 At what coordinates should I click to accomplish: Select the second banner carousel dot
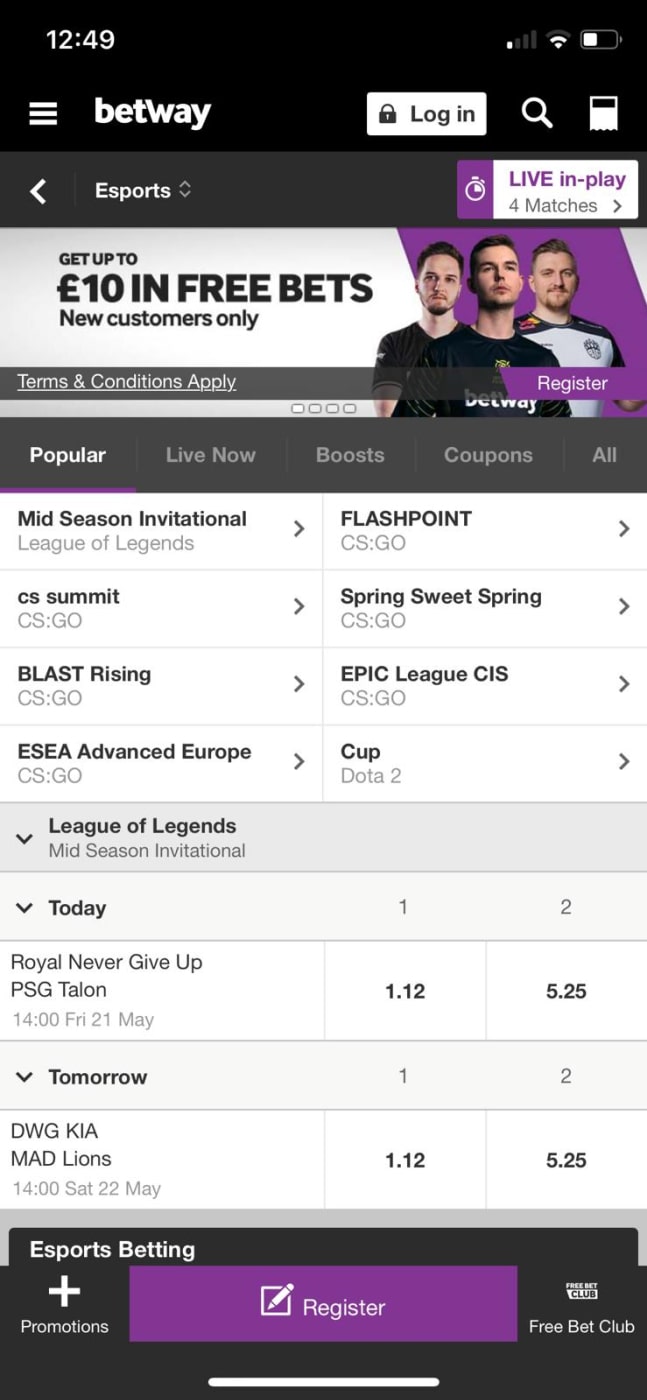click(313, 408)
